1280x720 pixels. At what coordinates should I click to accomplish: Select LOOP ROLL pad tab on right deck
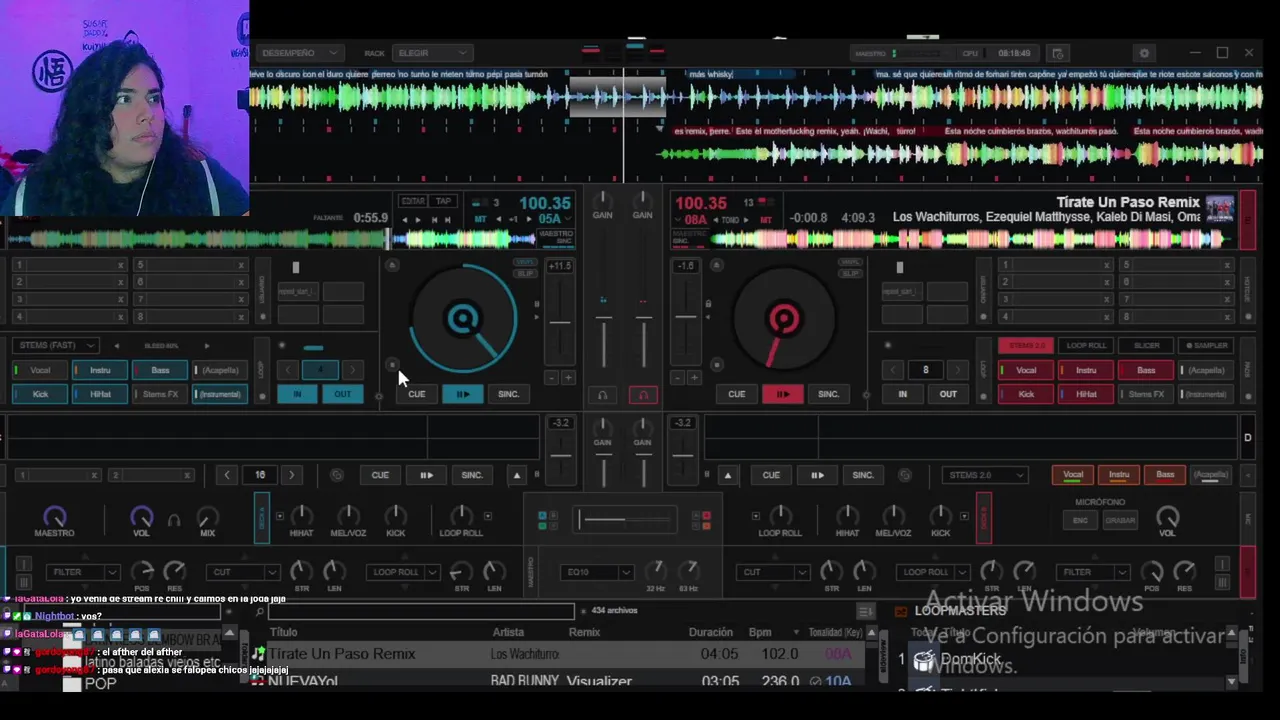point(1086,345)
